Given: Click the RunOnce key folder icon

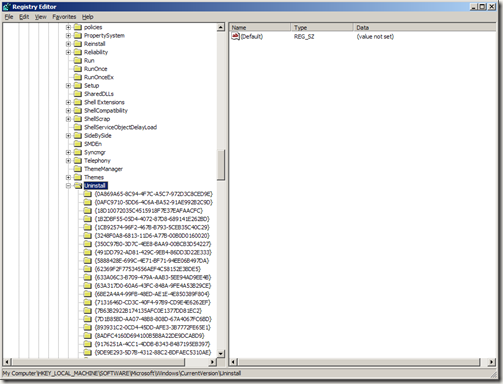Looking at the screenshot, I should pyautogui.click(x=78, y=69).
